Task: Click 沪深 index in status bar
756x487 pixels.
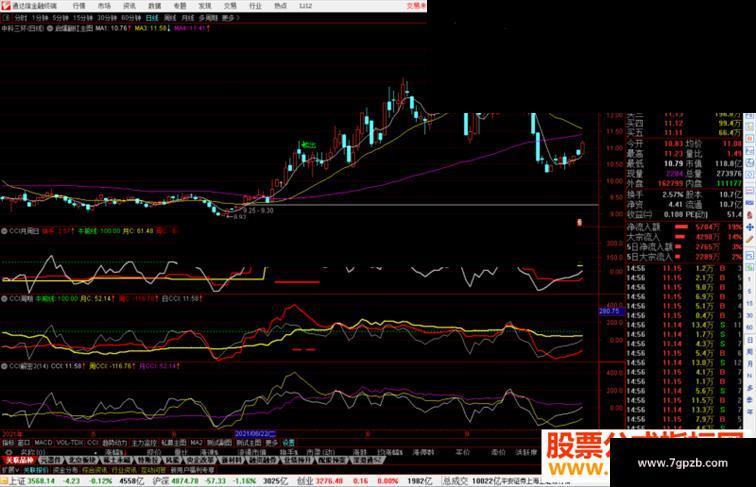Action: [161, 481]
